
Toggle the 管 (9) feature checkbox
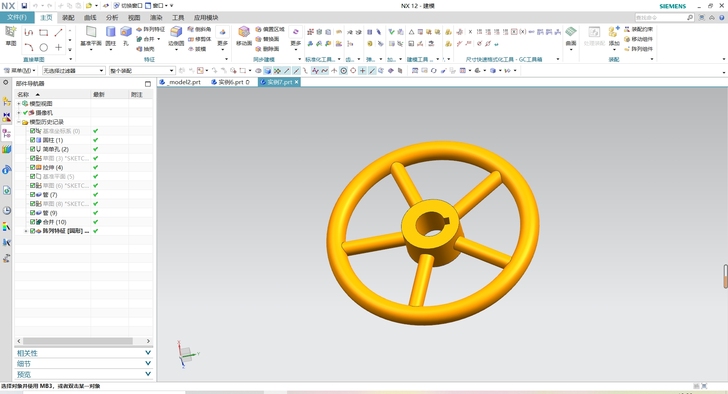click(32, 213)
